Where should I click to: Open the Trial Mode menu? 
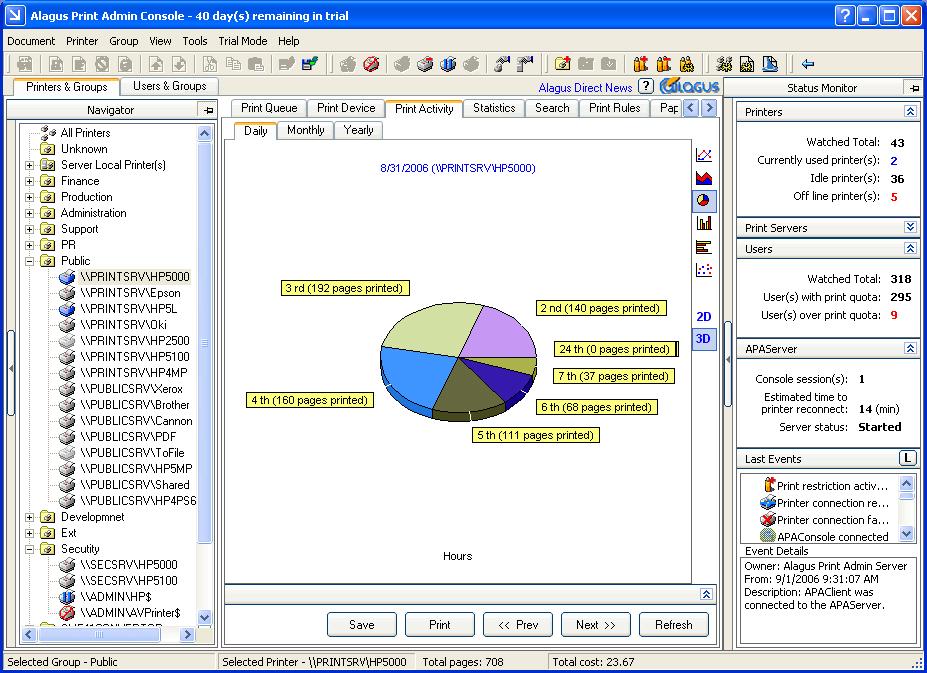[x=242, y=41]
